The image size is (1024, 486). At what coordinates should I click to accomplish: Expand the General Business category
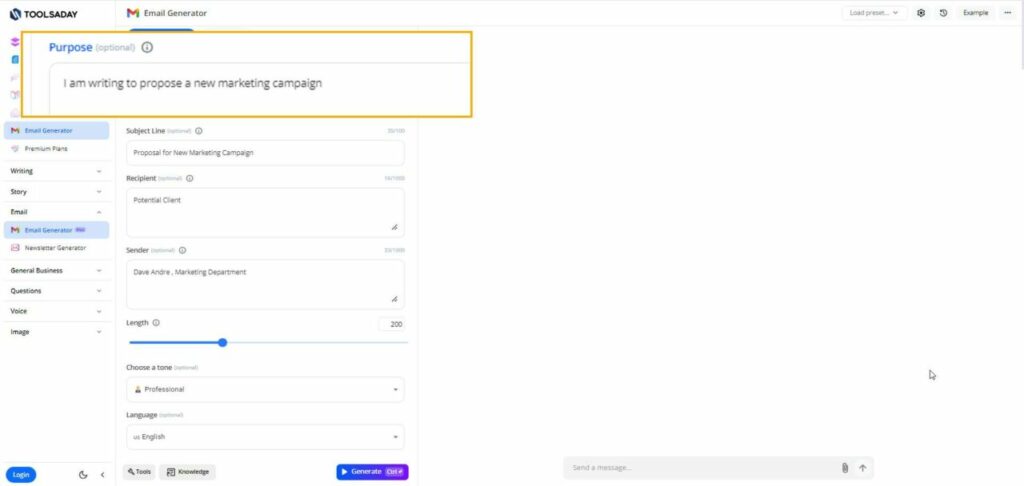(57, 270)
